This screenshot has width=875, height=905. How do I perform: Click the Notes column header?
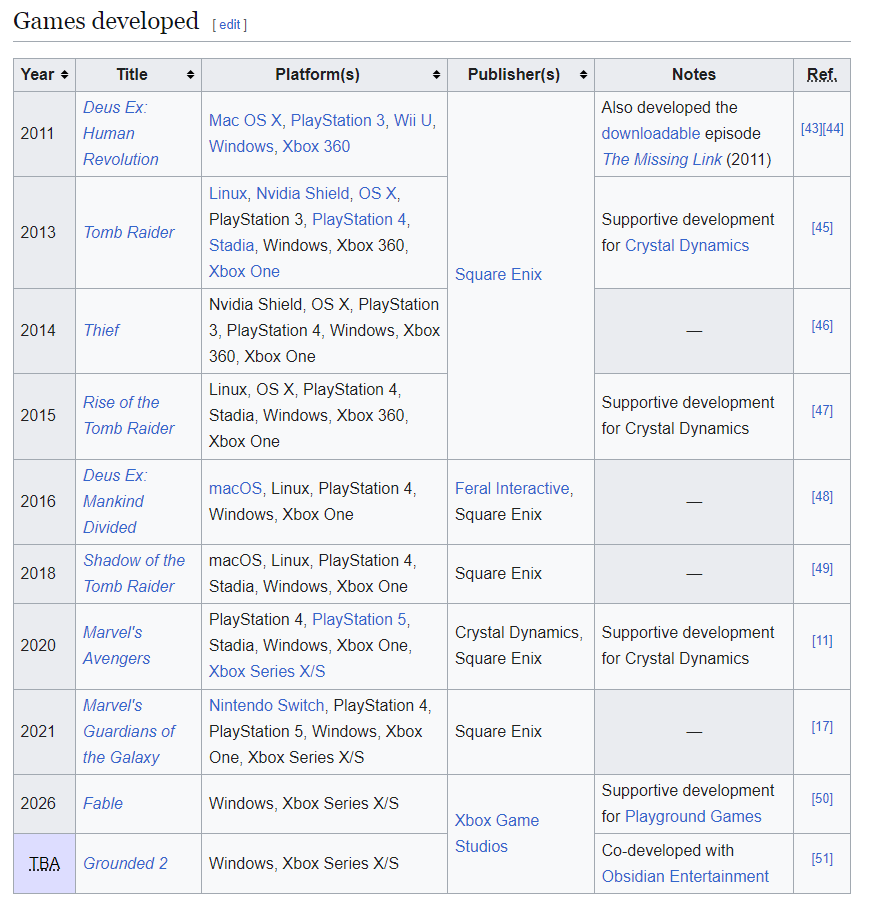click(x=694, y=75)
